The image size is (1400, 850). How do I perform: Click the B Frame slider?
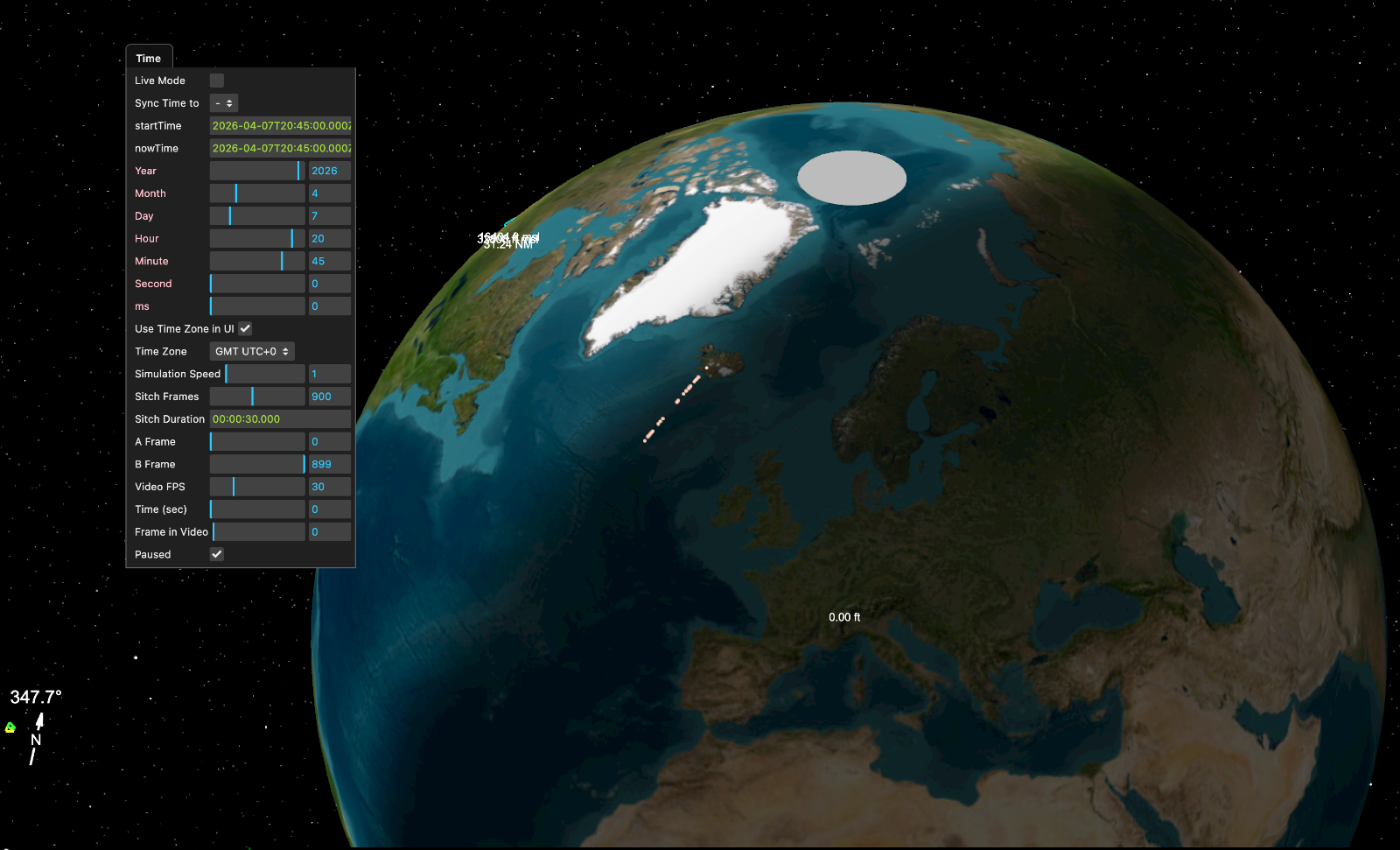click(256, 463)
